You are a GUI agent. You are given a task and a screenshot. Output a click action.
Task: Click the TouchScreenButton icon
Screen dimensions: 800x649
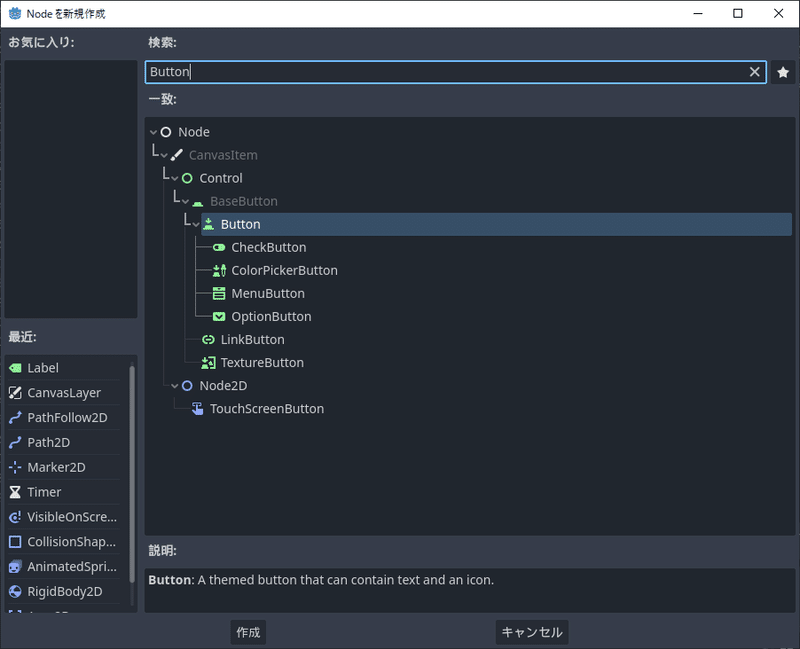point(197,409)
